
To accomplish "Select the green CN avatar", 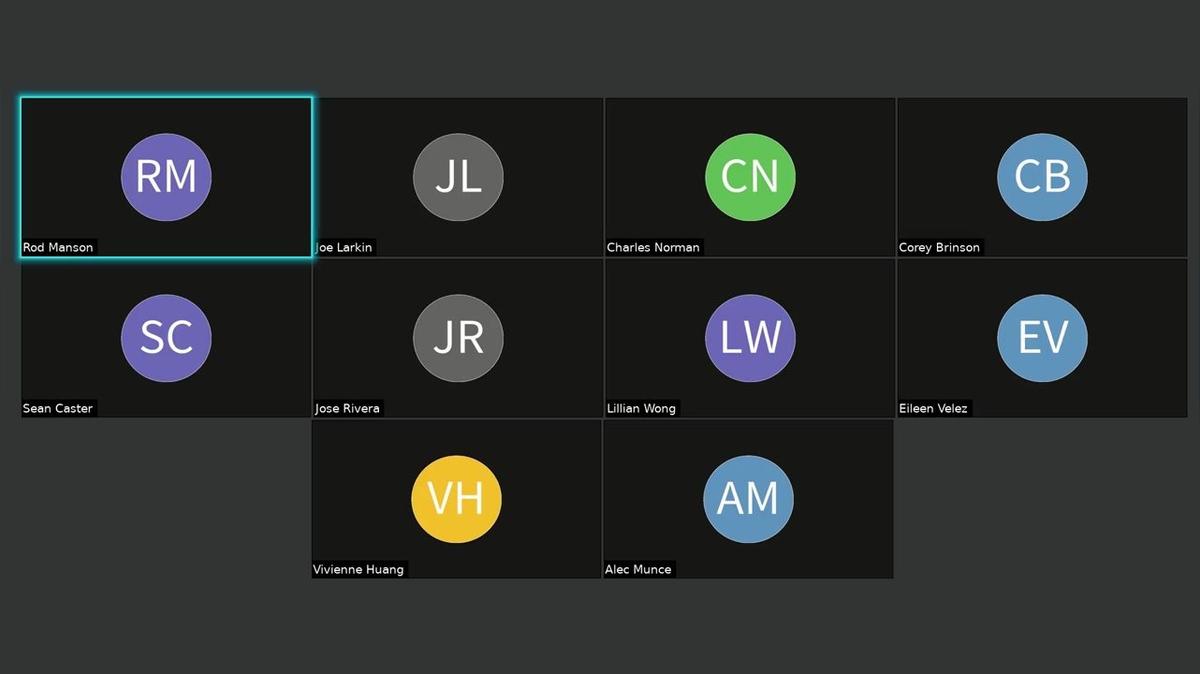I will 750,177.
